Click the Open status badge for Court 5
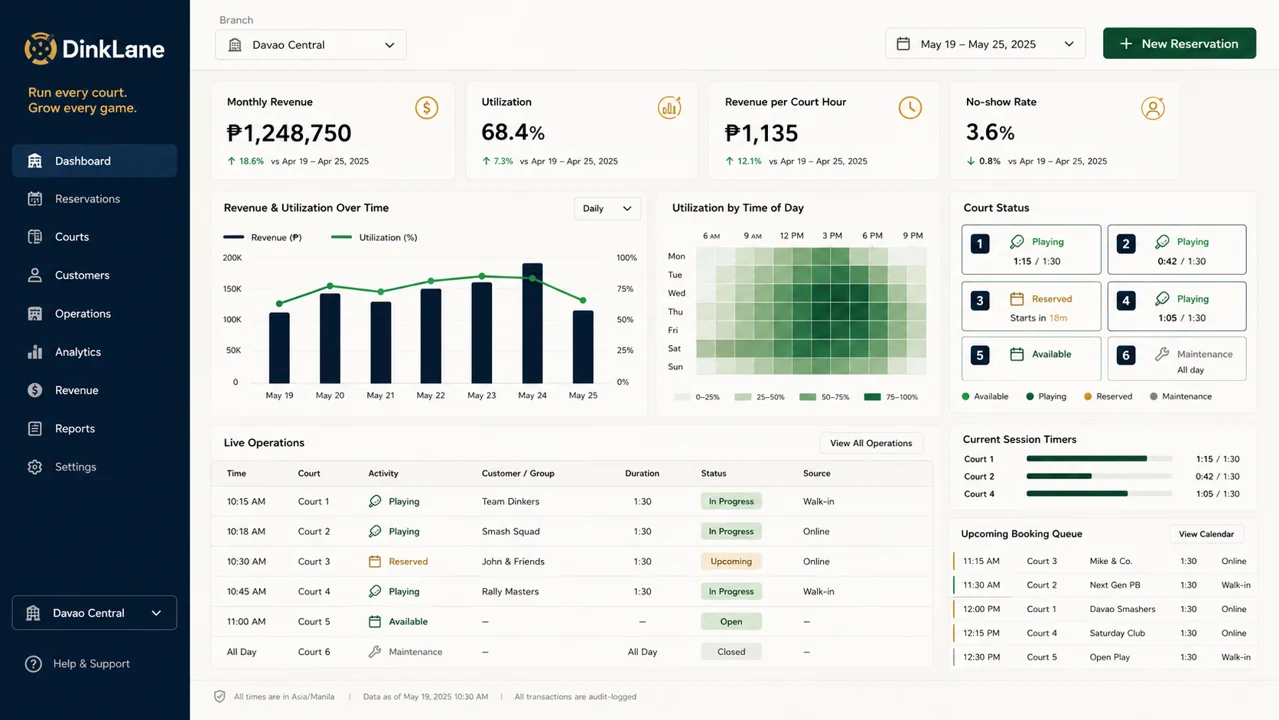 click(731, 621)
